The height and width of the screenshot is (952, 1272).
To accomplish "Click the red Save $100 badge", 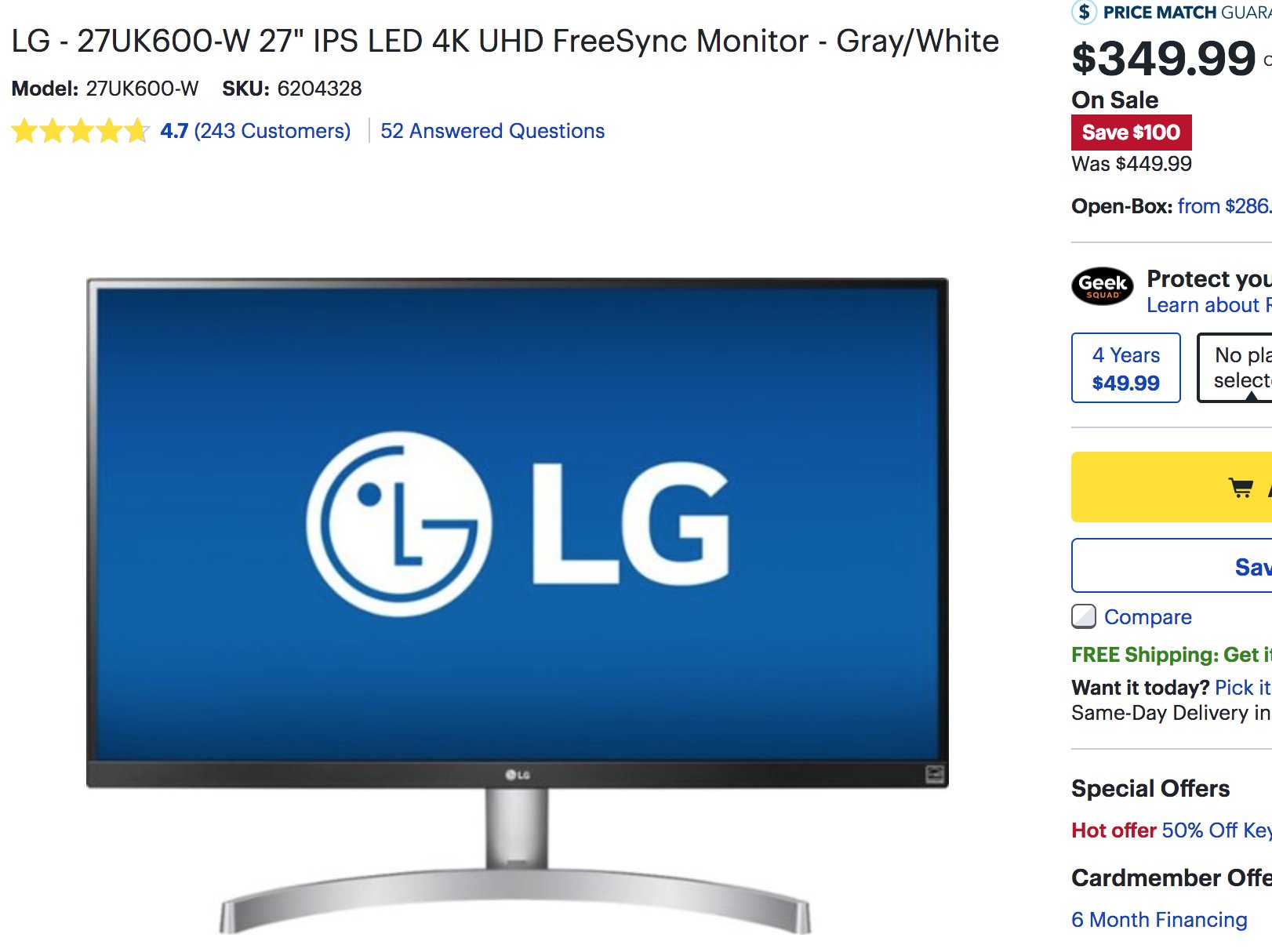I will tap(1131, 133).
